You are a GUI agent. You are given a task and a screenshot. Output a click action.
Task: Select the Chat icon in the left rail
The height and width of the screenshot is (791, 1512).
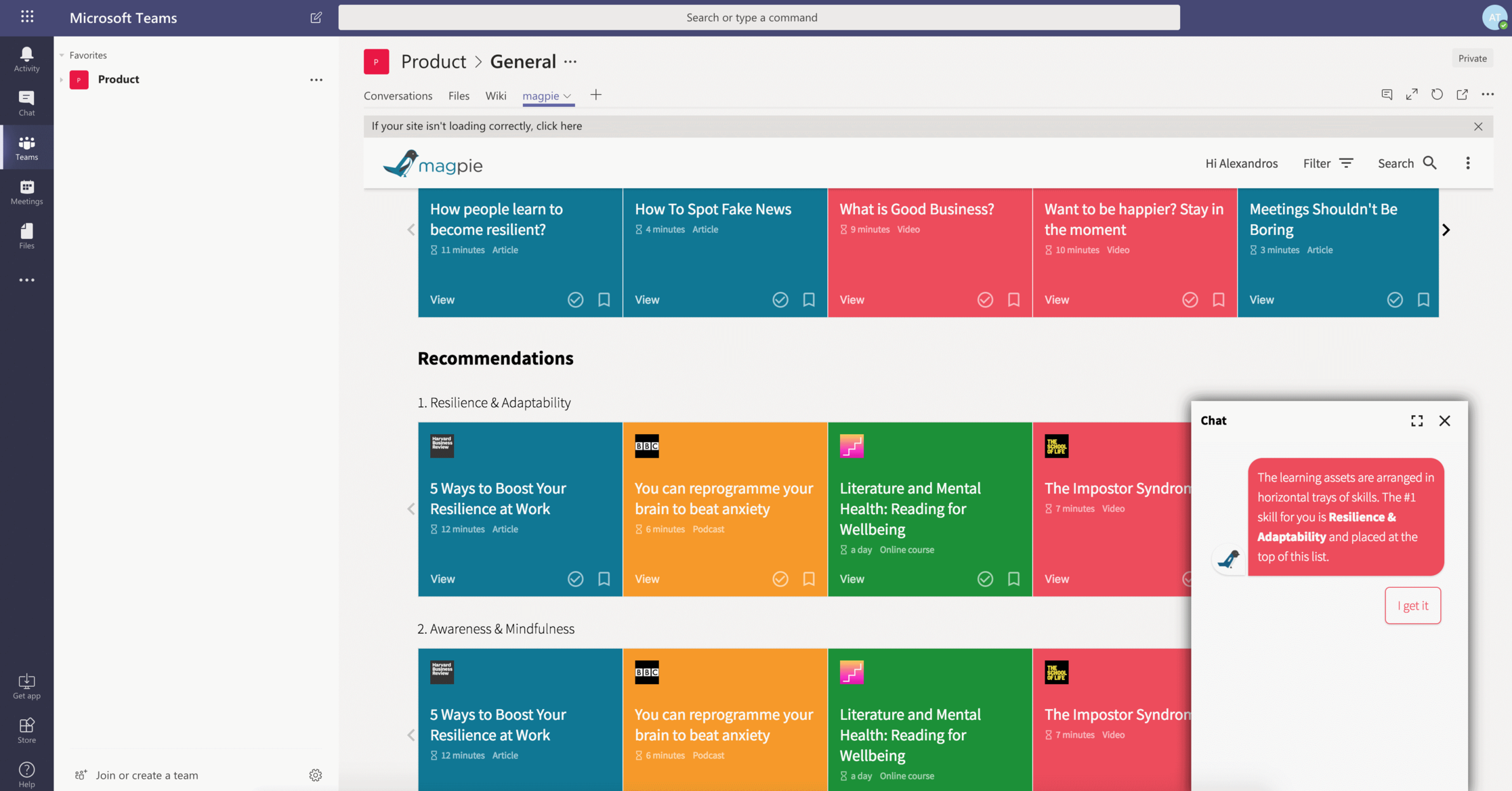(x=26, y=102)
